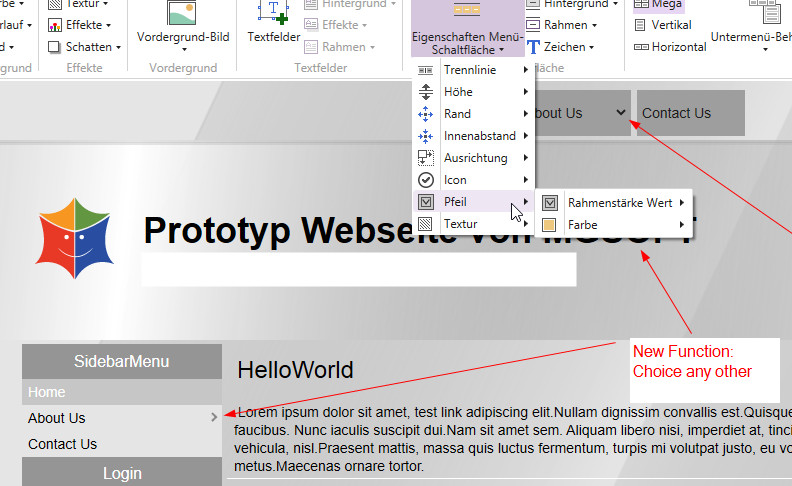Viewport: 792px width, 486px height.
Task: Click the empty text field below the title
Action: [359, 269]
